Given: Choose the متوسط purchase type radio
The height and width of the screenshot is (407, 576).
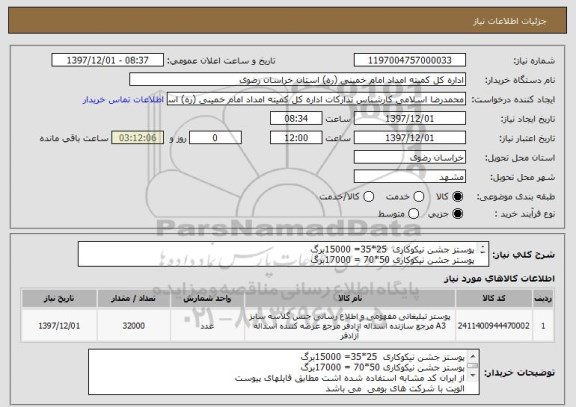Looking at the screenshot, I should point(414,214).
